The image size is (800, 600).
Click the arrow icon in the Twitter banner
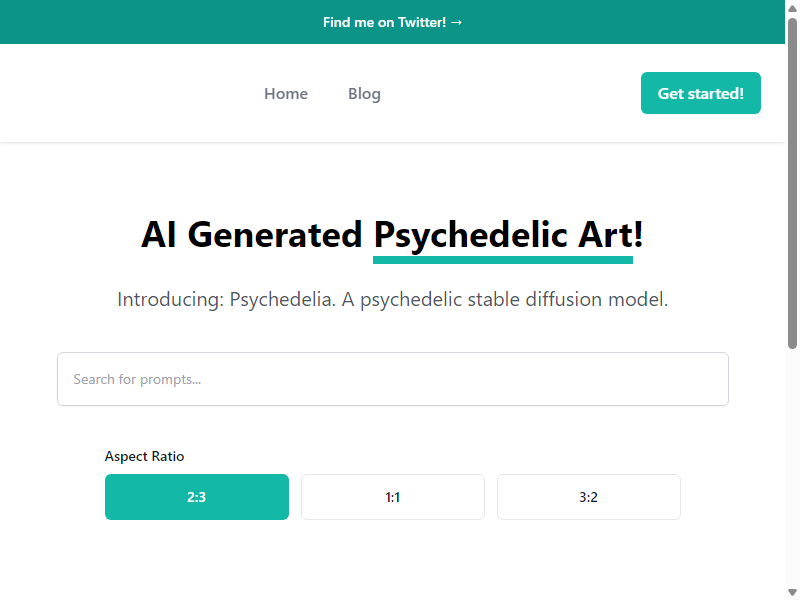pos(457,22)
